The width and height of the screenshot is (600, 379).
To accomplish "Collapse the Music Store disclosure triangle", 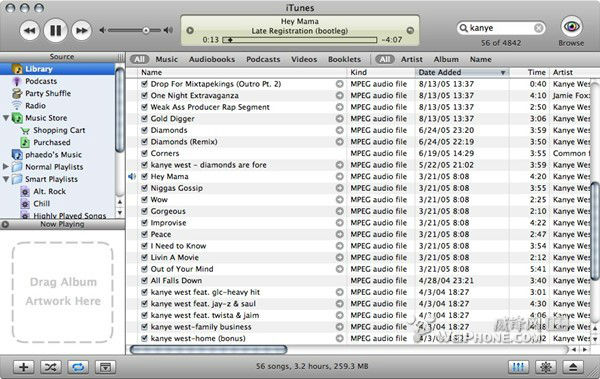I will click(6, 118).
